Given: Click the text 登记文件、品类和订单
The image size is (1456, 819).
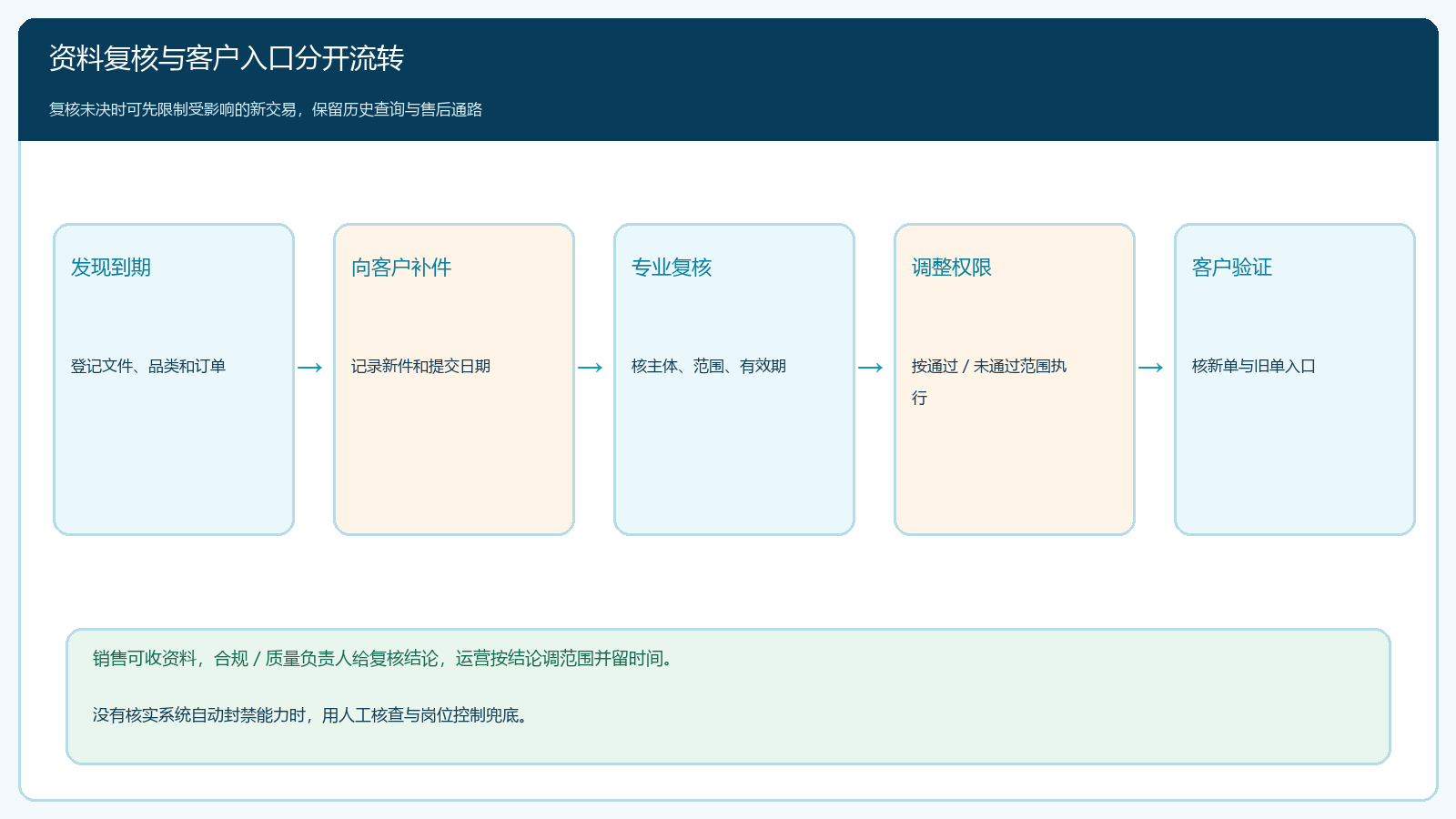Looking at the screenshot, I should click(148, 366).
